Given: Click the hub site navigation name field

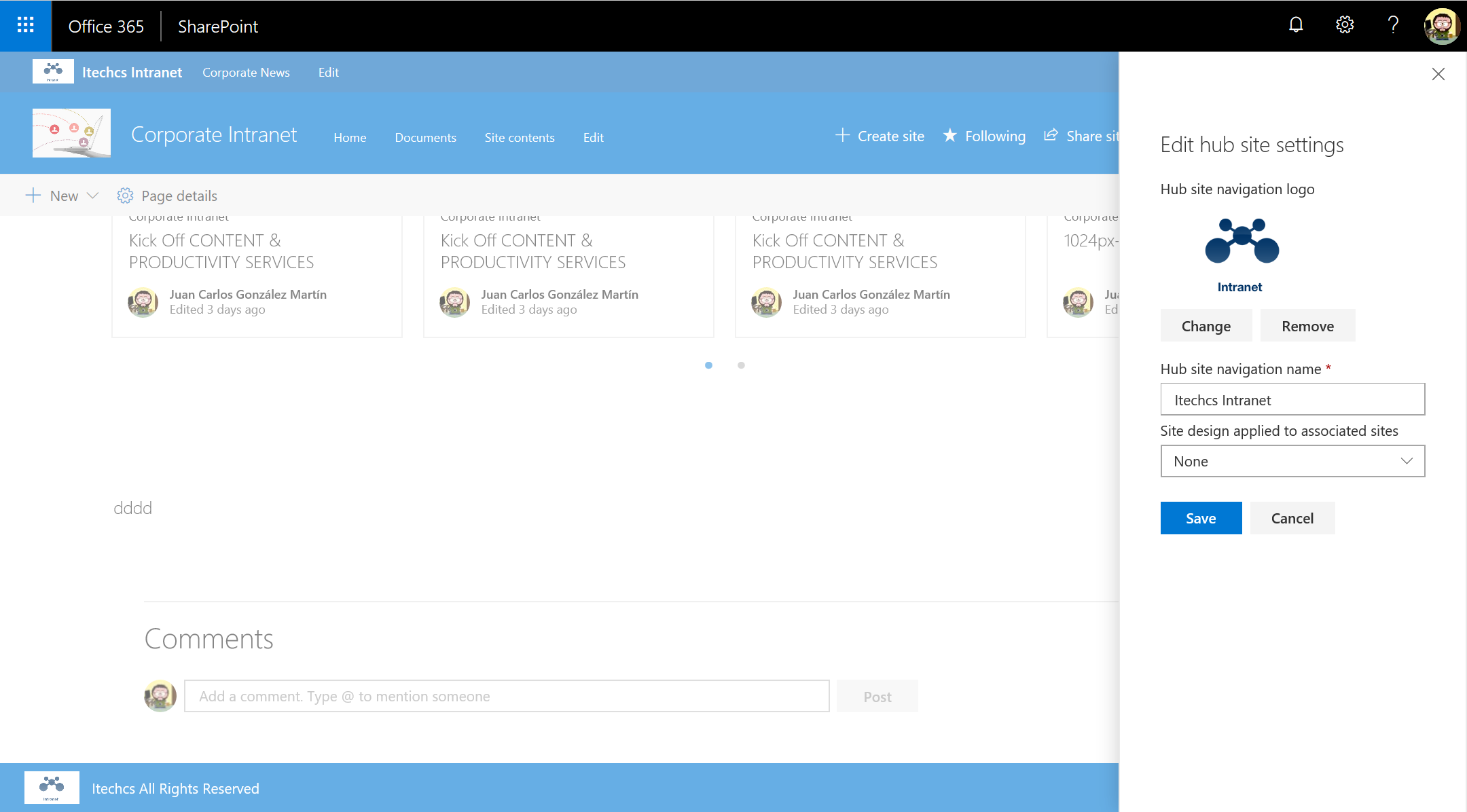Looking at the screenshot, I should [1292, 400].
